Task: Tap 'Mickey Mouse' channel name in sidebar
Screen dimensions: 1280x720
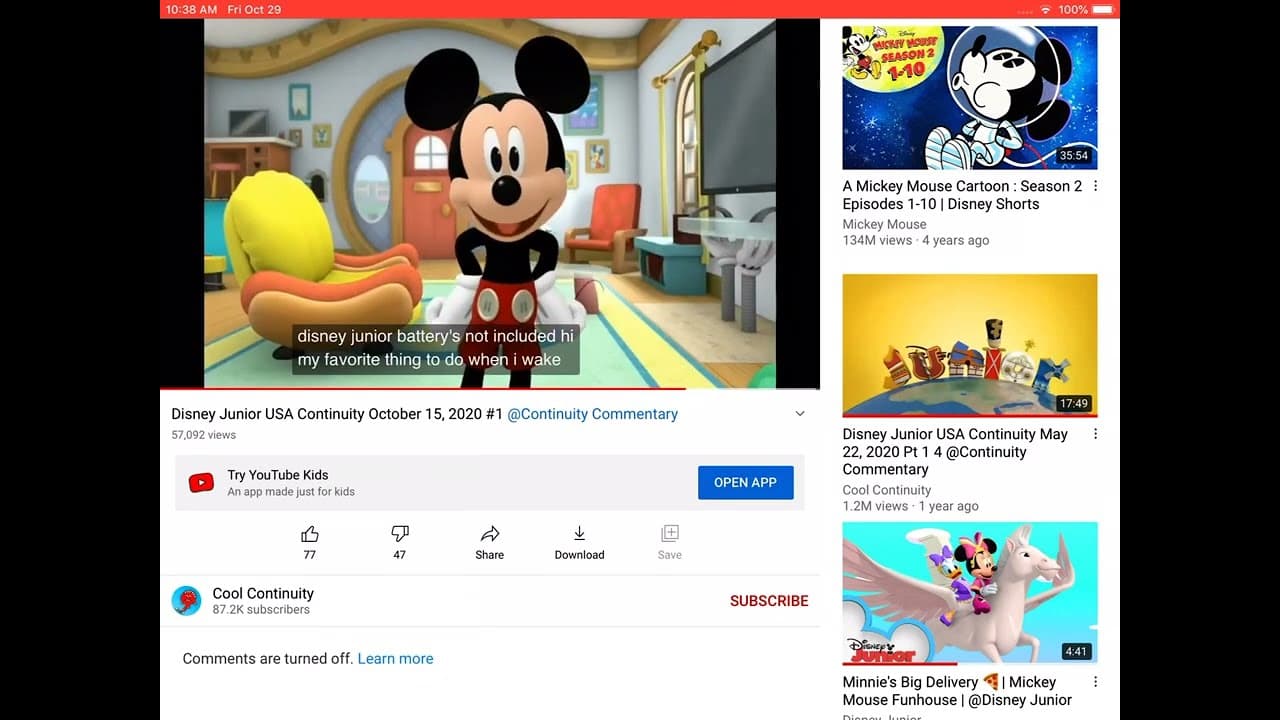Action: [x=884, y=224]
